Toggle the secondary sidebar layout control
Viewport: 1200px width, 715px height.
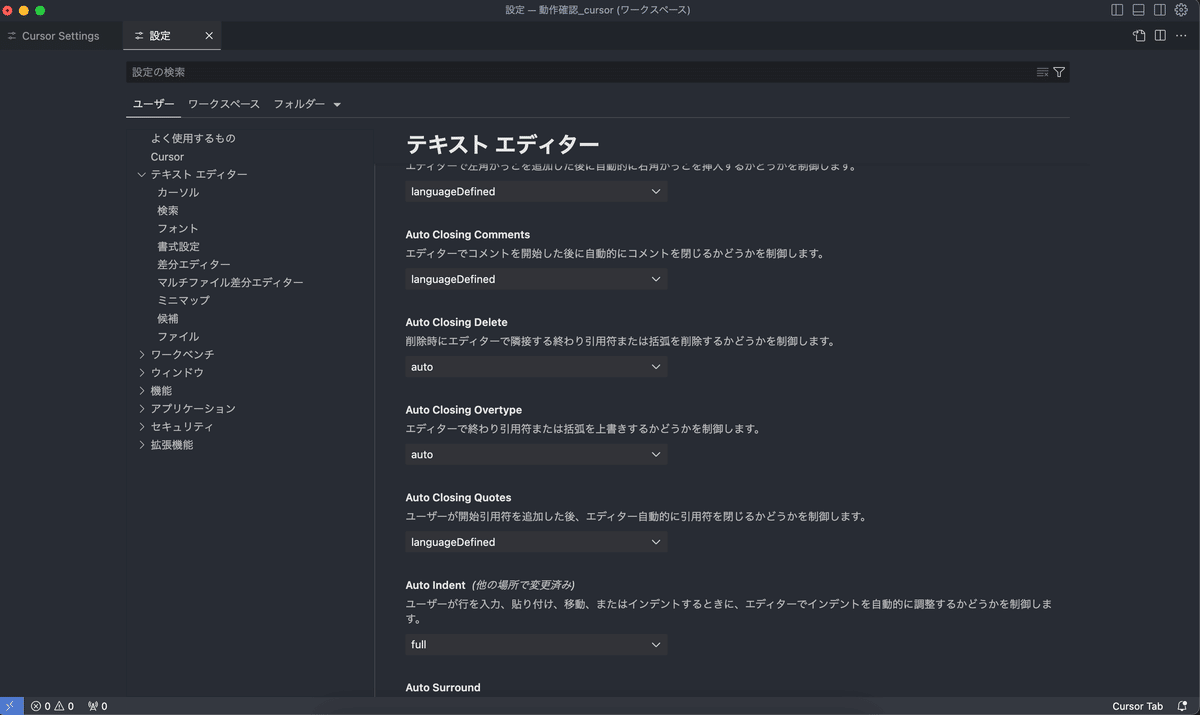coord(1159,10)
